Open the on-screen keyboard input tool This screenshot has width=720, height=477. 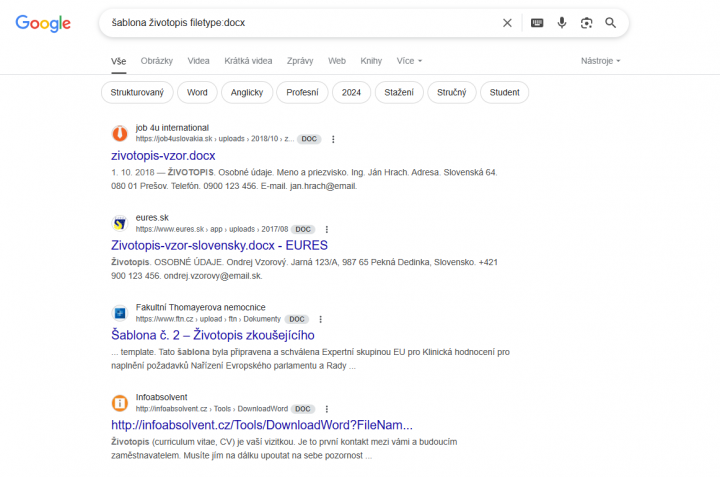537,23
